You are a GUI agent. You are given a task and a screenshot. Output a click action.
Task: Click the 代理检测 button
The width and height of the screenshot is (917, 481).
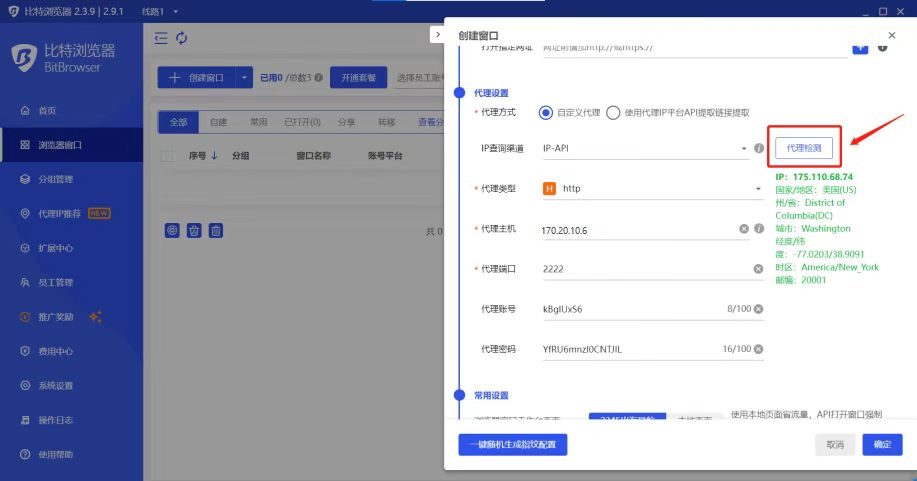click(804, 148)
